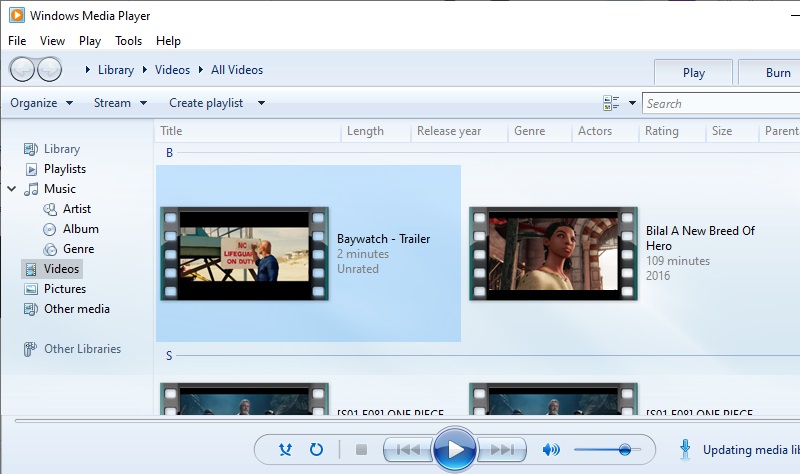The image size is (800, 474).
Task: Click the Create playlist button
Action: click(206, 103)
